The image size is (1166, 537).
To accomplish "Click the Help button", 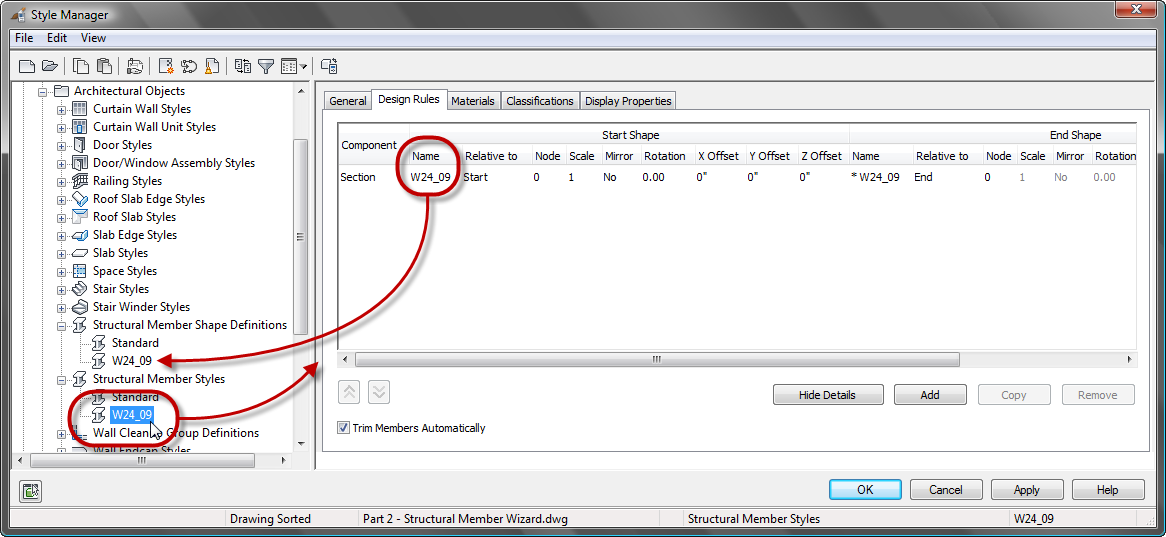I will [x=1107, y=490].
